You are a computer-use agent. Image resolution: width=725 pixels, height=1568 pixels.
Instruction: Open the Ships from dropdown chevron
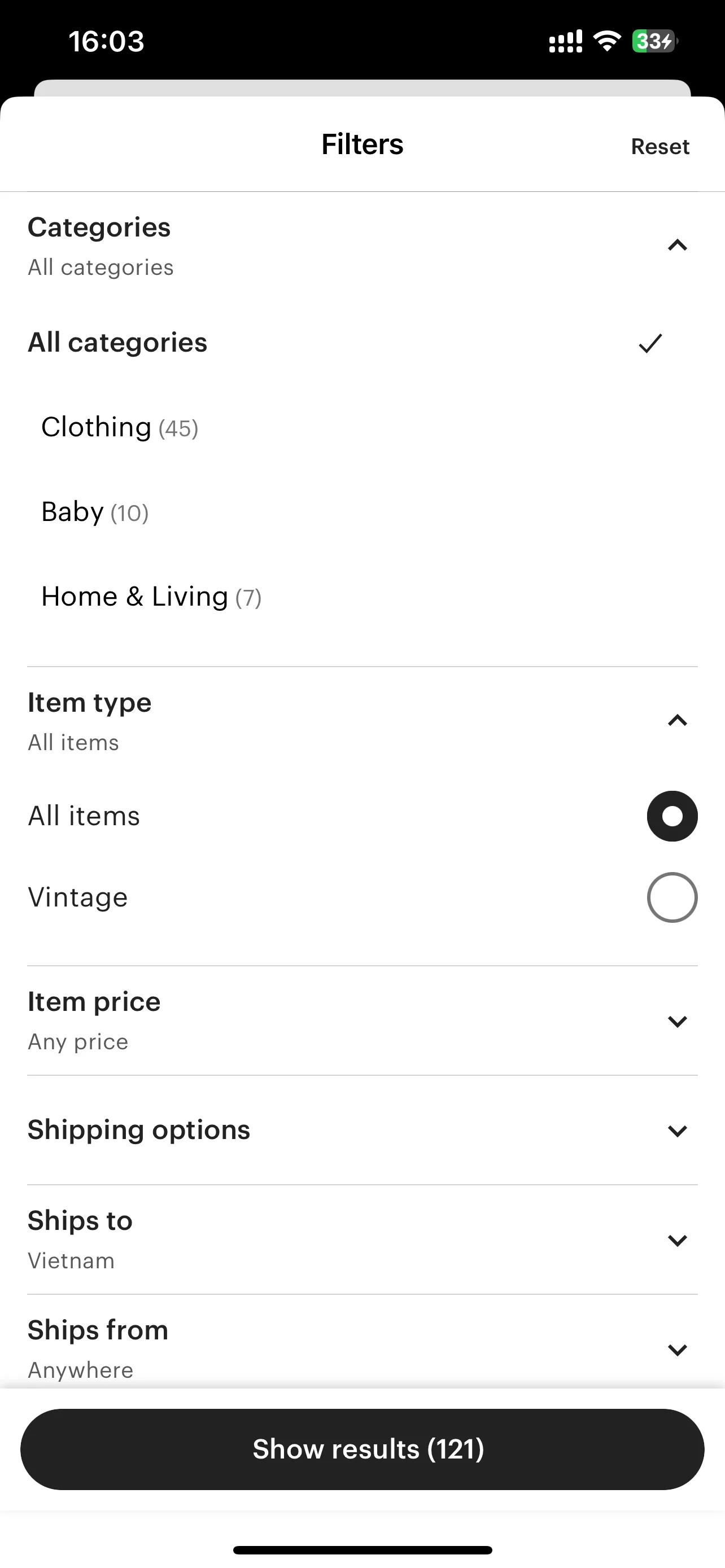[x=677, y=1350]
